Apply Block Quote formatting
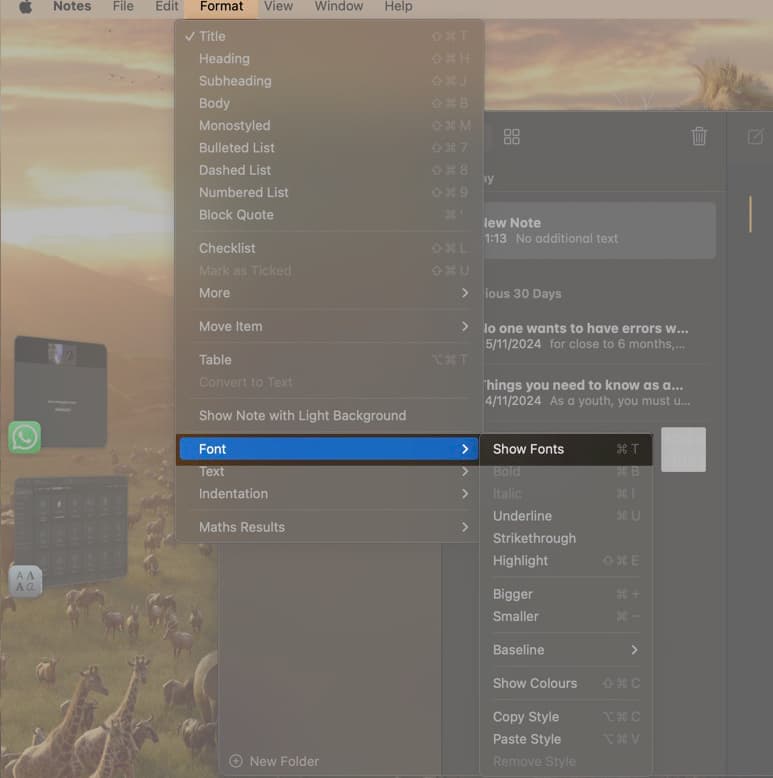This screenshot has width=773, height=778. pyautogui.click(x=328, y=215)
